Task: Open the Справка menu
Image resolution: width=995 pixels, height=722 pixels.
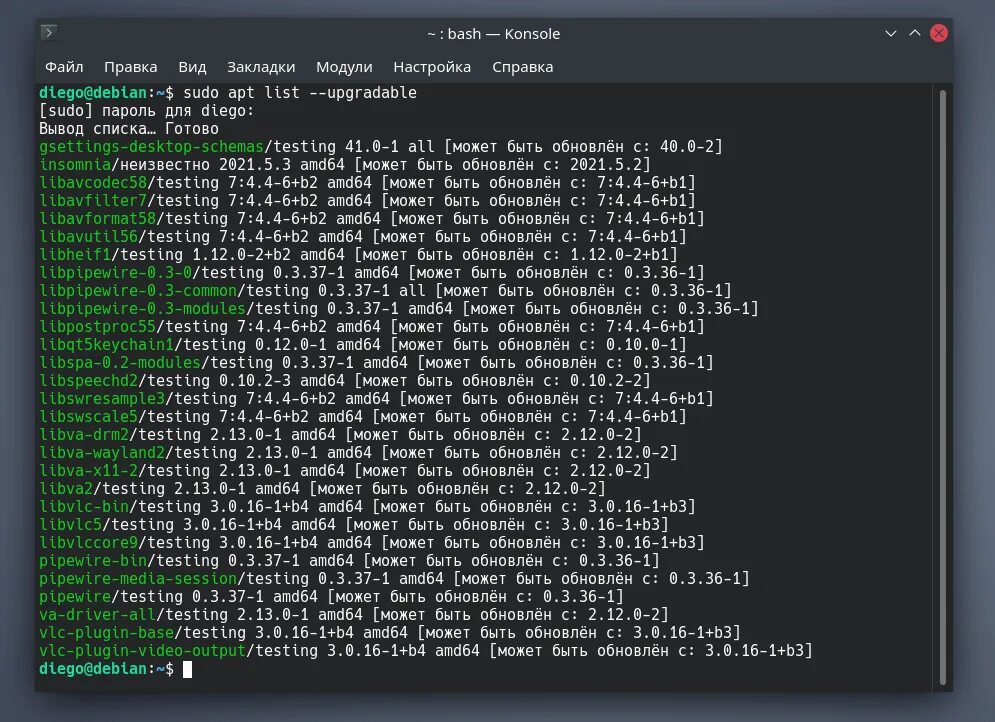Action: (523, 67)
